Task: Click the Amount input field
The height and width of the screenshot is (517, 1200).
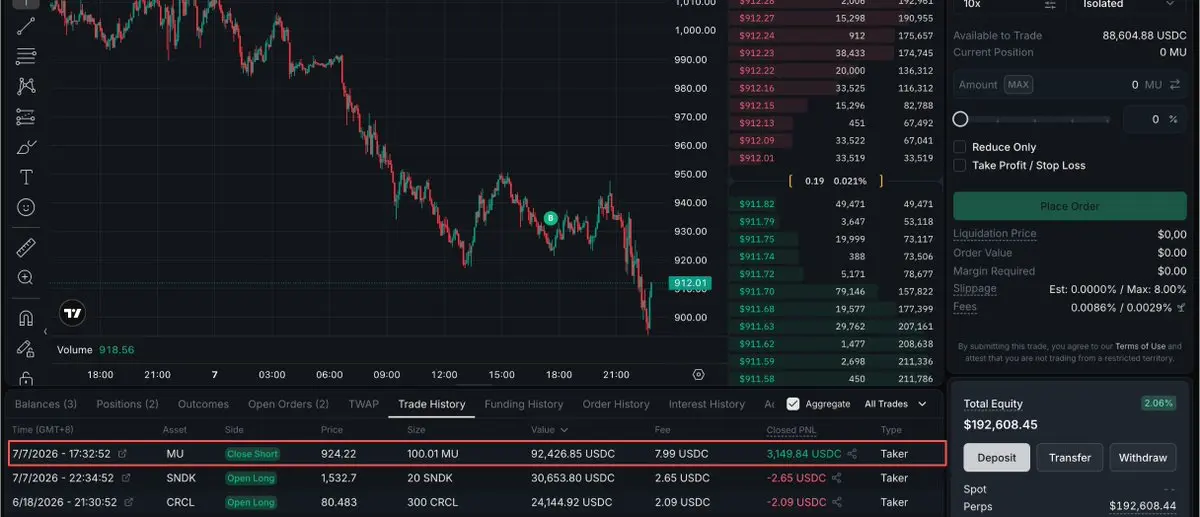Action: pos(1069,85)
